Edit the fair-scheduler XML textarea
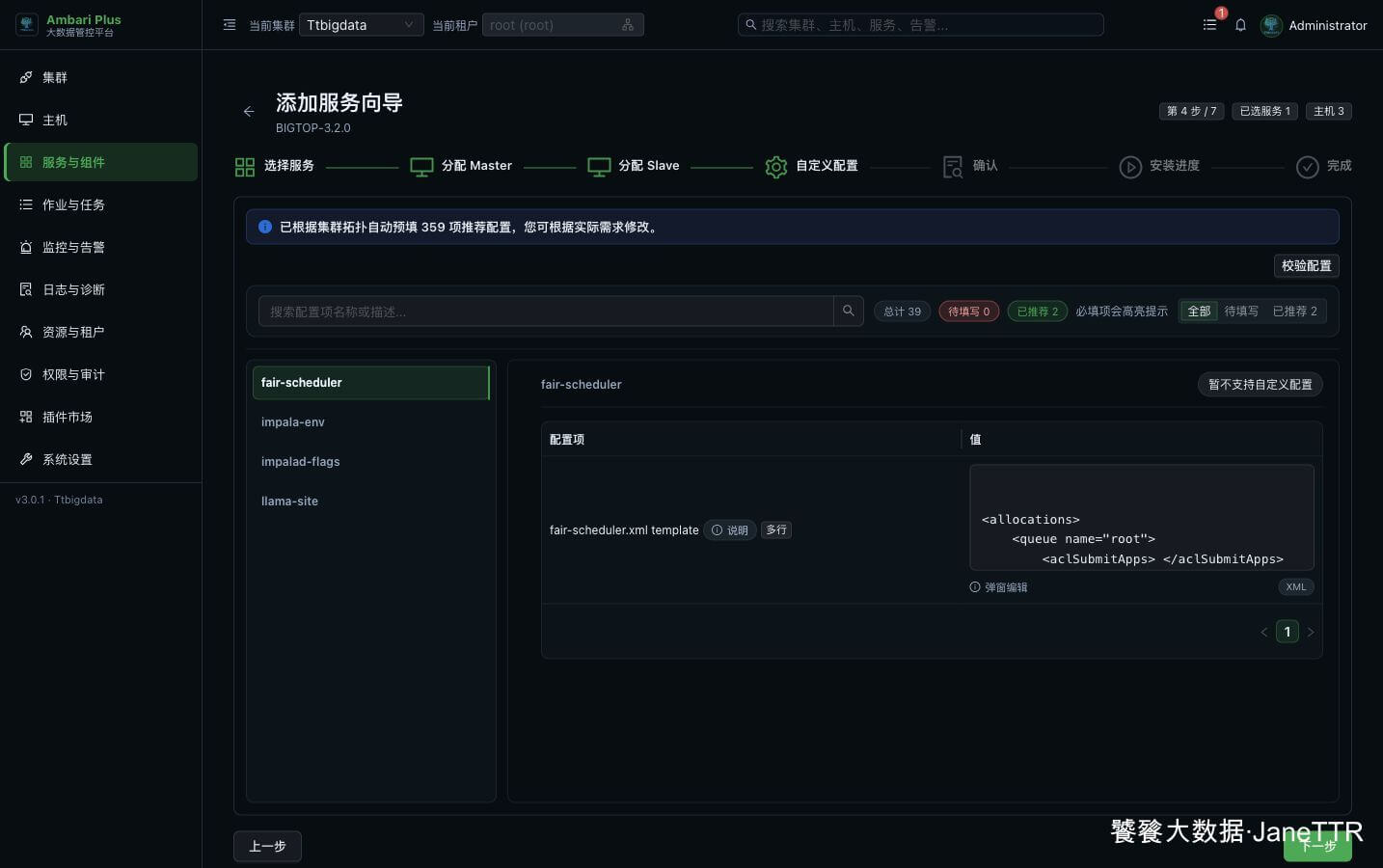 coord(1142,518)
